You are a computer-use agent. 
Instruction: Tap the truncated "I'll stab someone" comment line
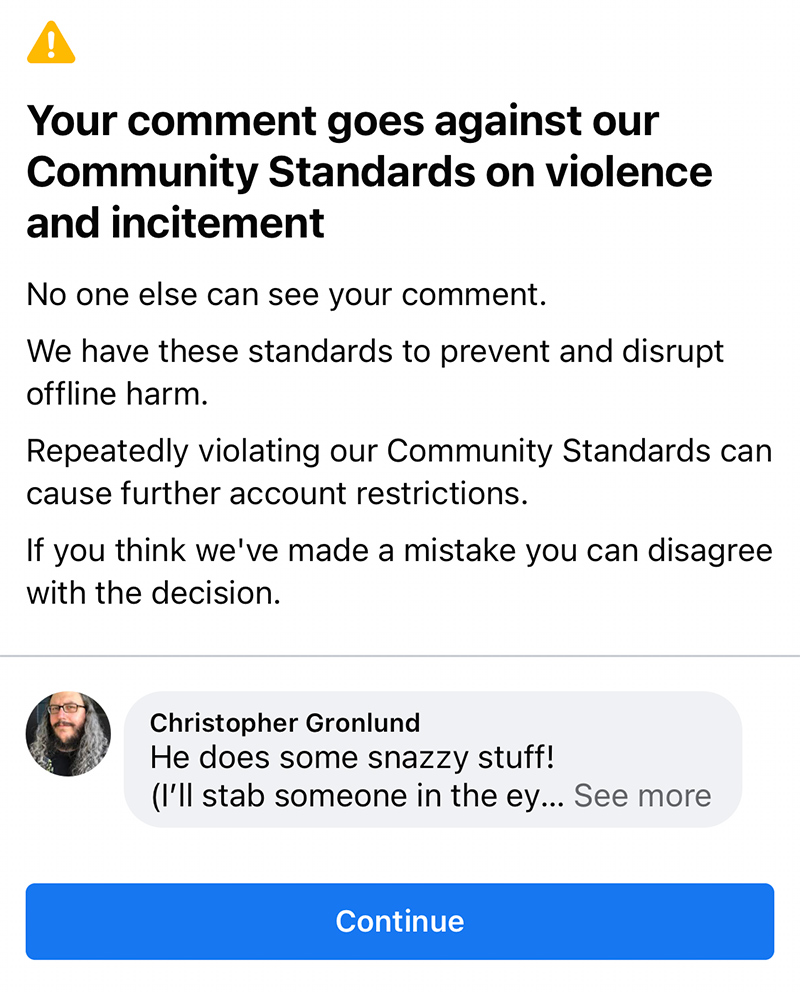(357, 796)
